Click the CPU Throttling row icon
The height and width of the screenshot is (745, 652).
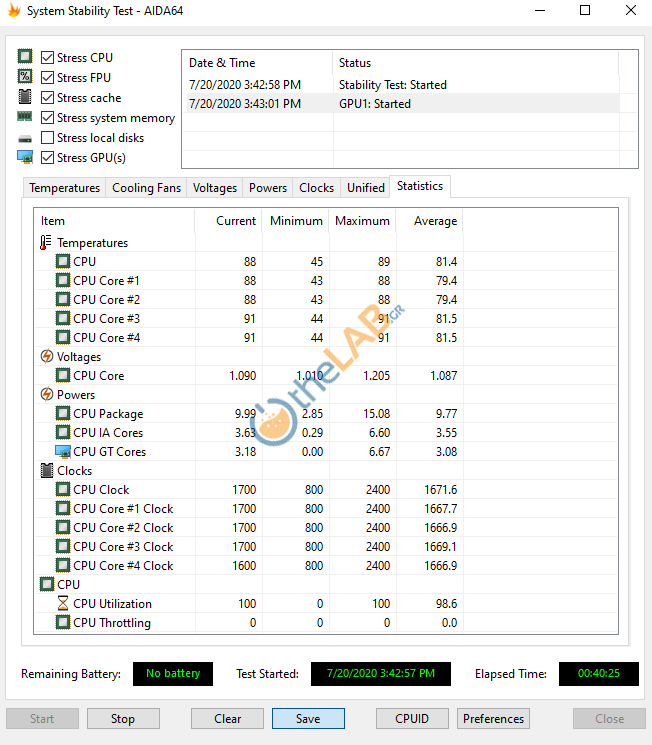63,622
